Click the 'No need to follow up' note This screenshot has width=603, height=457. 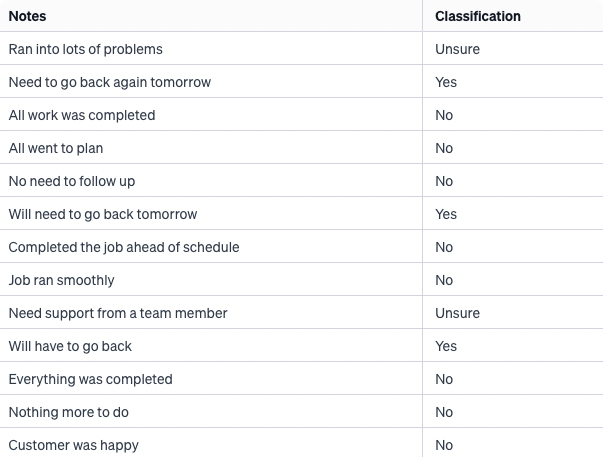coord(72,181)
